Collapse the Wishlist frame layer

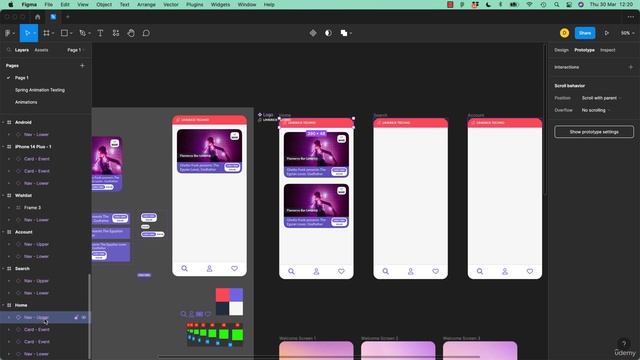(3, 196)
